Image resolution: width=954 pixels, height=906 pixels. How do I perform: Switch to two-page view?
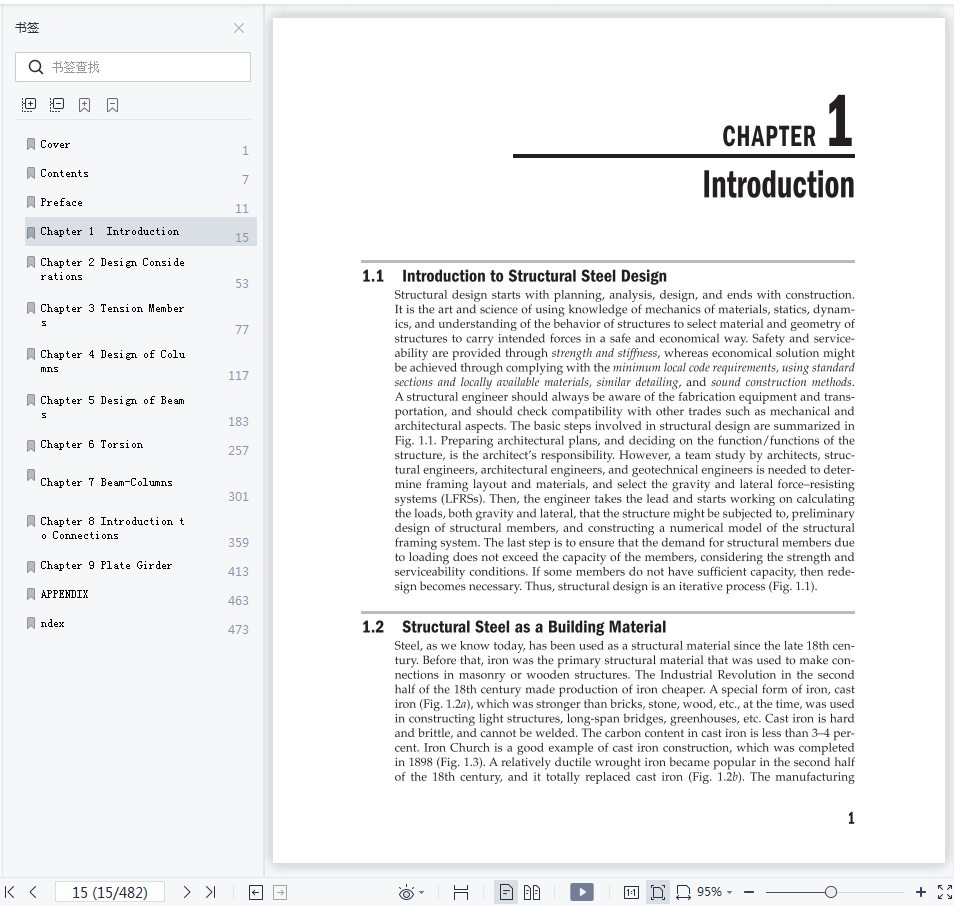click(x=532, y=893)
